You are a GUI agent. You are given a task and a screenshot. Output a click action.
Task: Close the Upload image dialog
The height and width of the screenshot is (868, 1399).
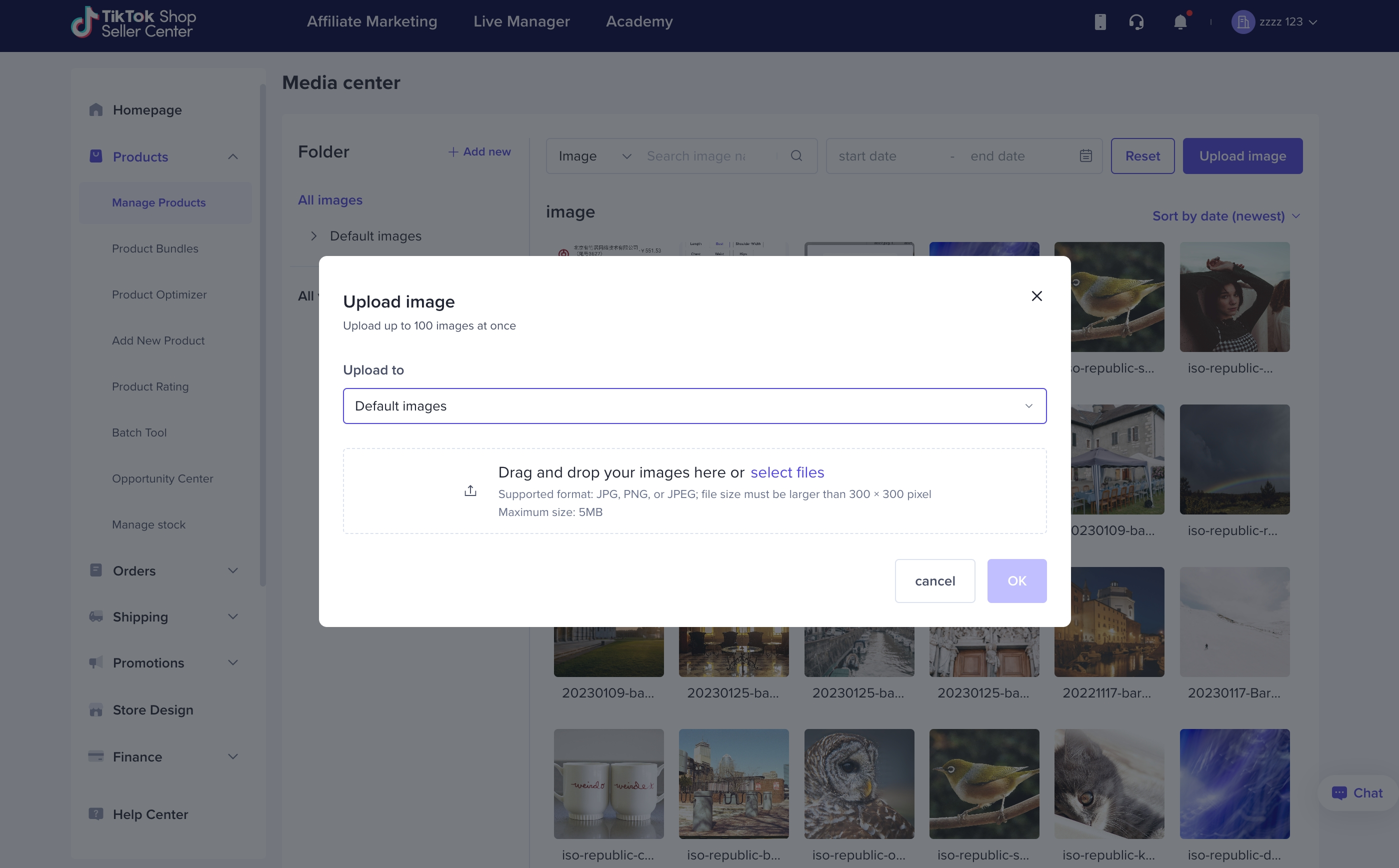click(1036, 295)
